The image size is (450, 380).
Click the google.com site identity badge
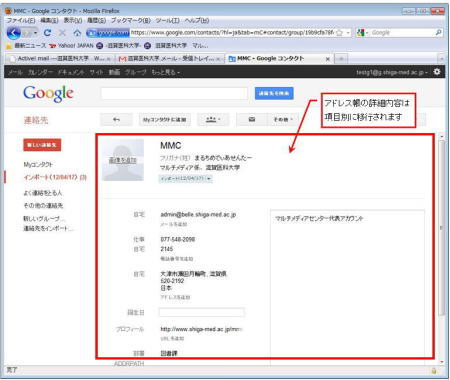point(108,33)
